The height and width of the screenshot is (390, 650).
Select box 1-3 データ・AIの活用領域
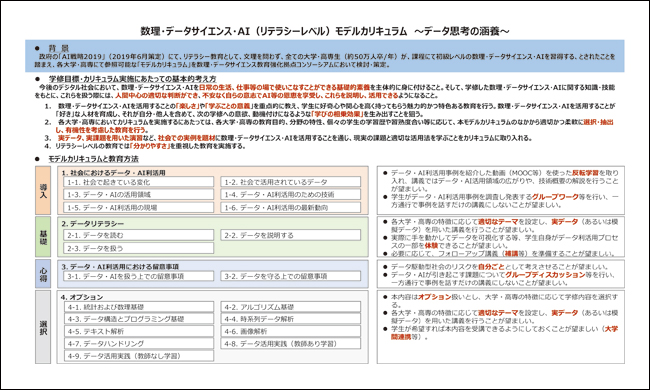click(x=138, y=194)
